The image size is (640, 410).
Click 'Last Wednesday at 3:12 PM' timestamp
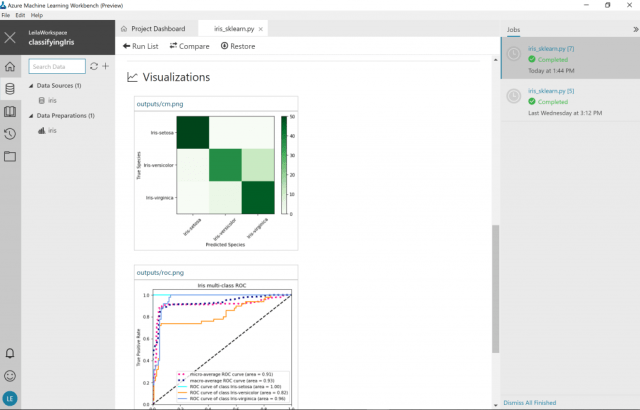pos(565,113)
